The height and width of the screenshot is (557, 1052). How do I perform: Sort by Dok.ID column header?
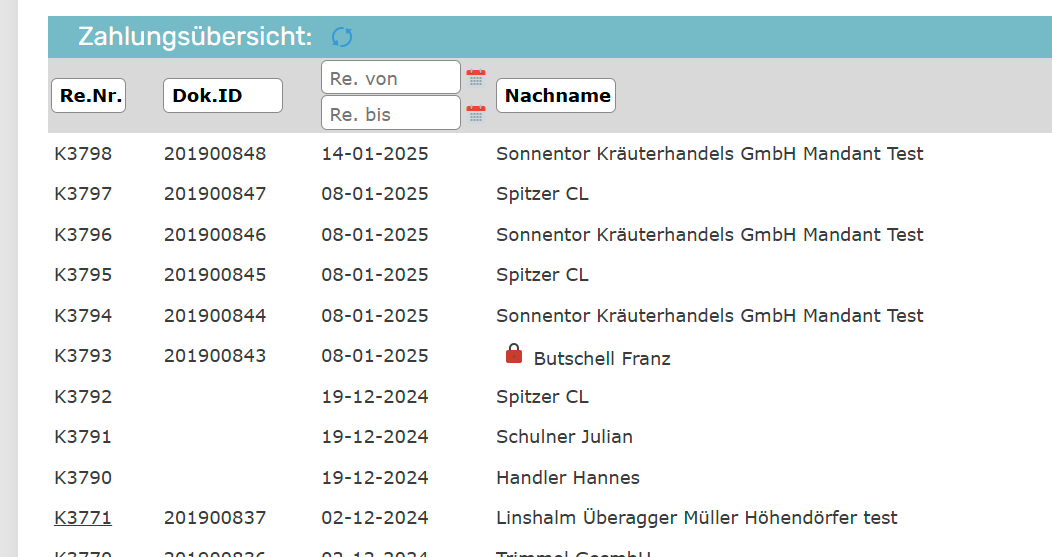[222, 96]
